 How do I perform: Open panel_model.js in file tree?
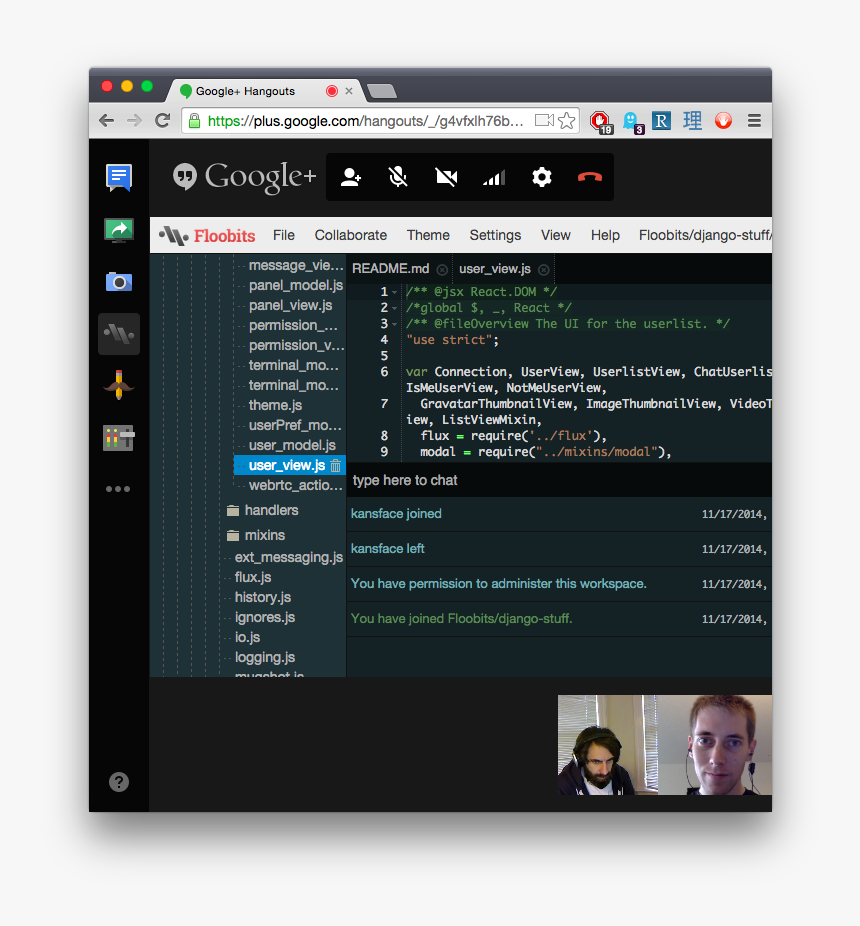coord(296,285)
